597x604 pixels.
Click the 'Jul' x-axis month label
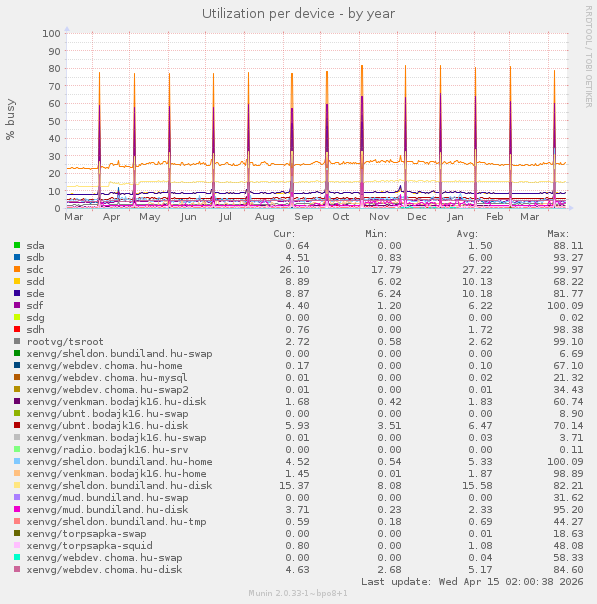tap(225, 217)
